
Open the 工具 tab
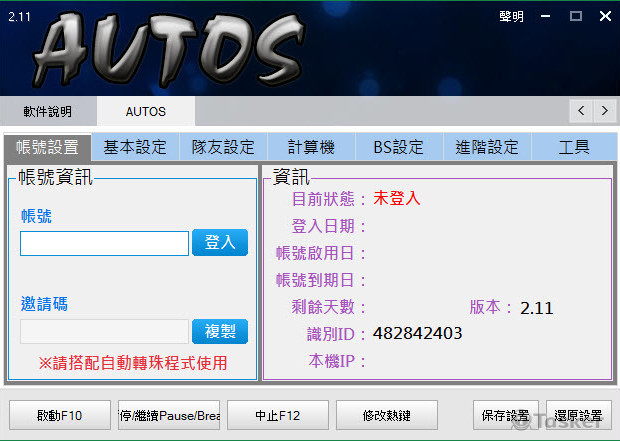click(x=574, y=147)
